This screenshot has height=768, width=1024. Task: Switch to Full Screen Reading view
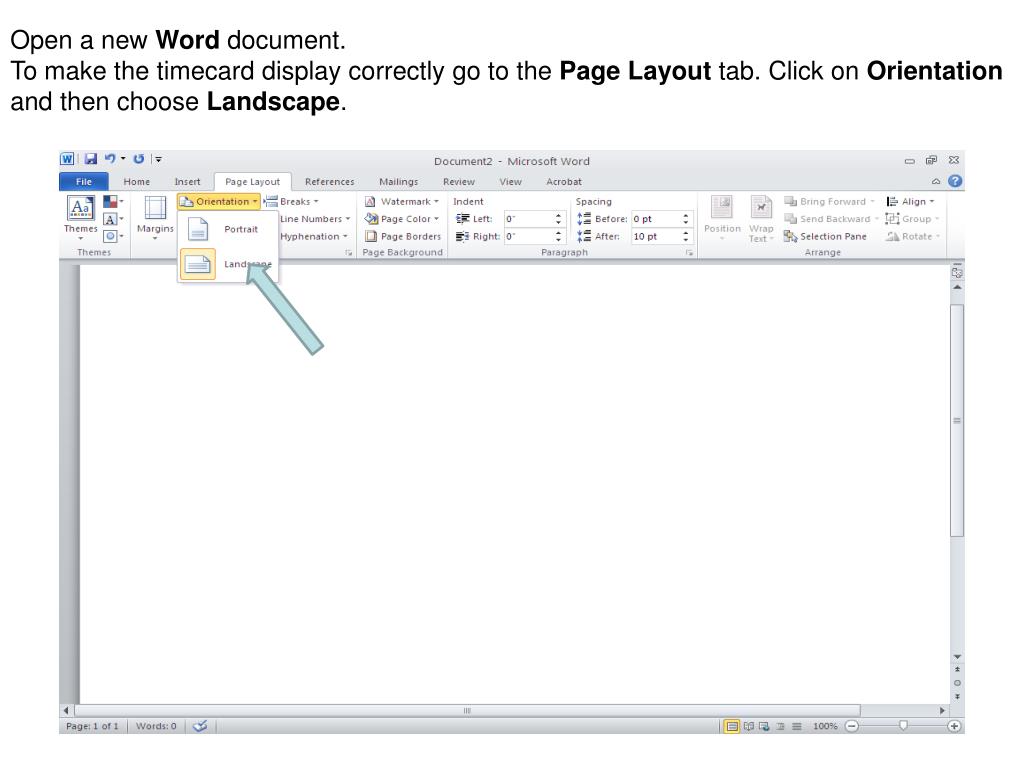(x=748, y=726)
